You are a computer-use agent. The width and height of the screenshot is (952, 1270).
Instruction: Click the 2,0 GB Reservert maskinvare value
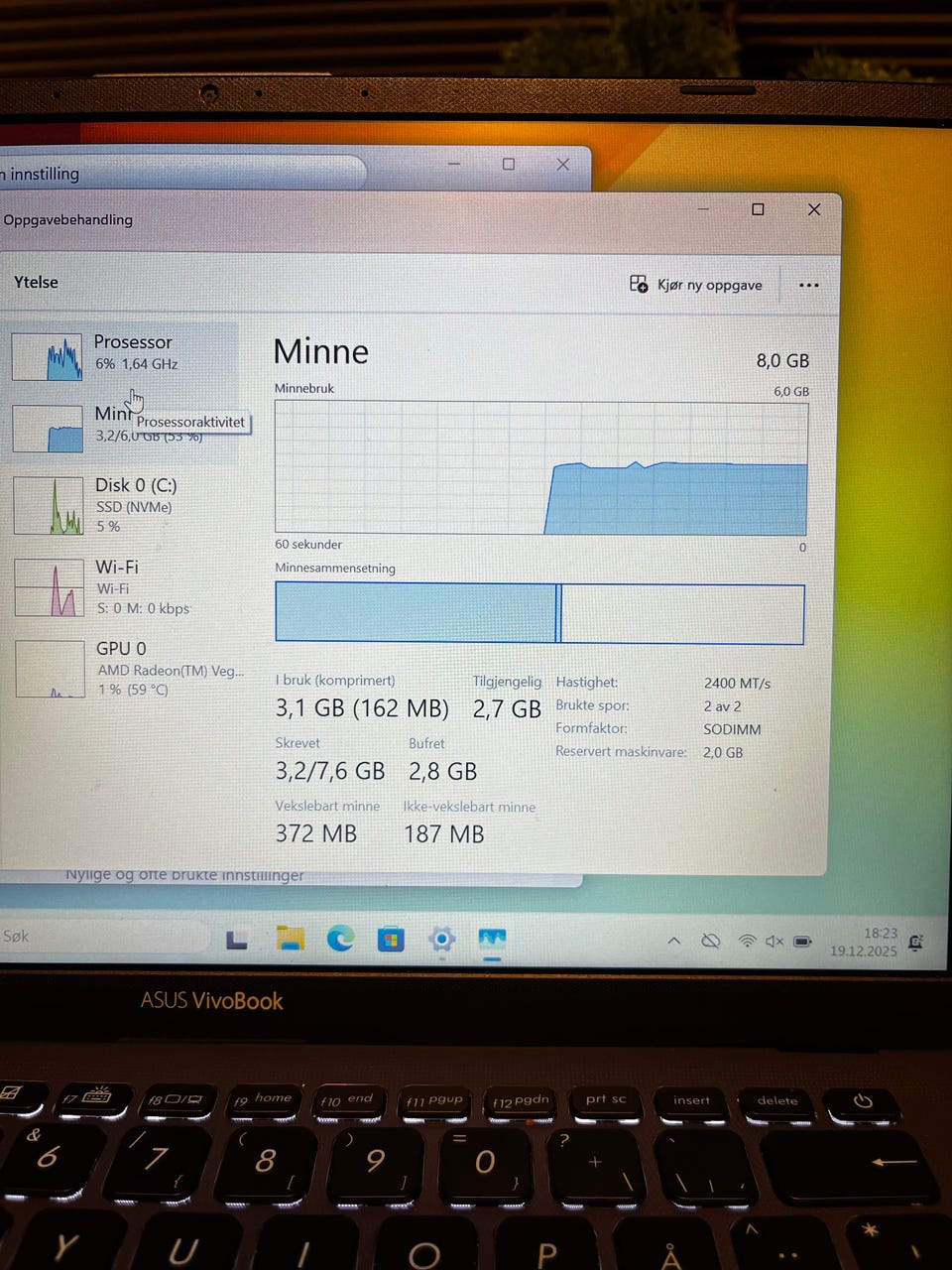pyautogui.click(x=723, y=752)
